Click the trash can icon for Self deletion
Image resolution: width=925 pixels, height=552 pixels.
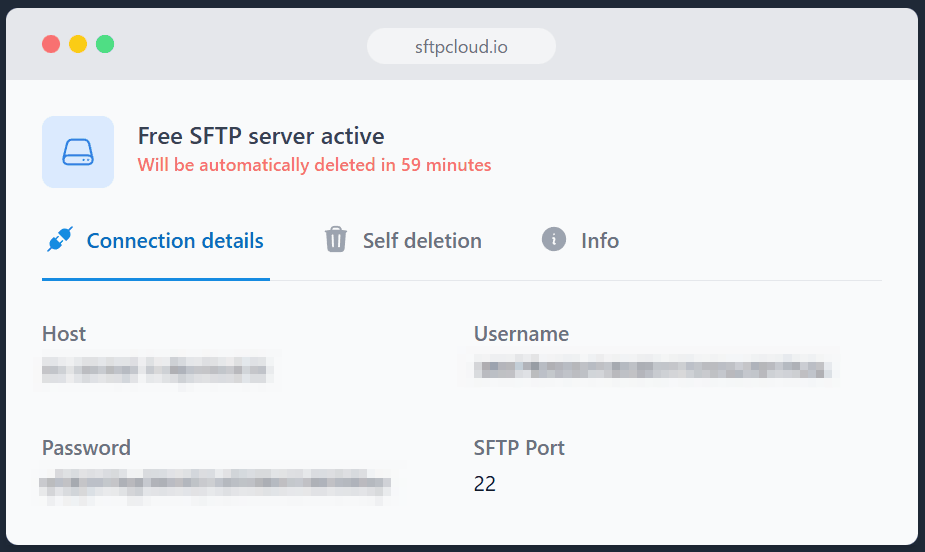(x=336, y=240)
